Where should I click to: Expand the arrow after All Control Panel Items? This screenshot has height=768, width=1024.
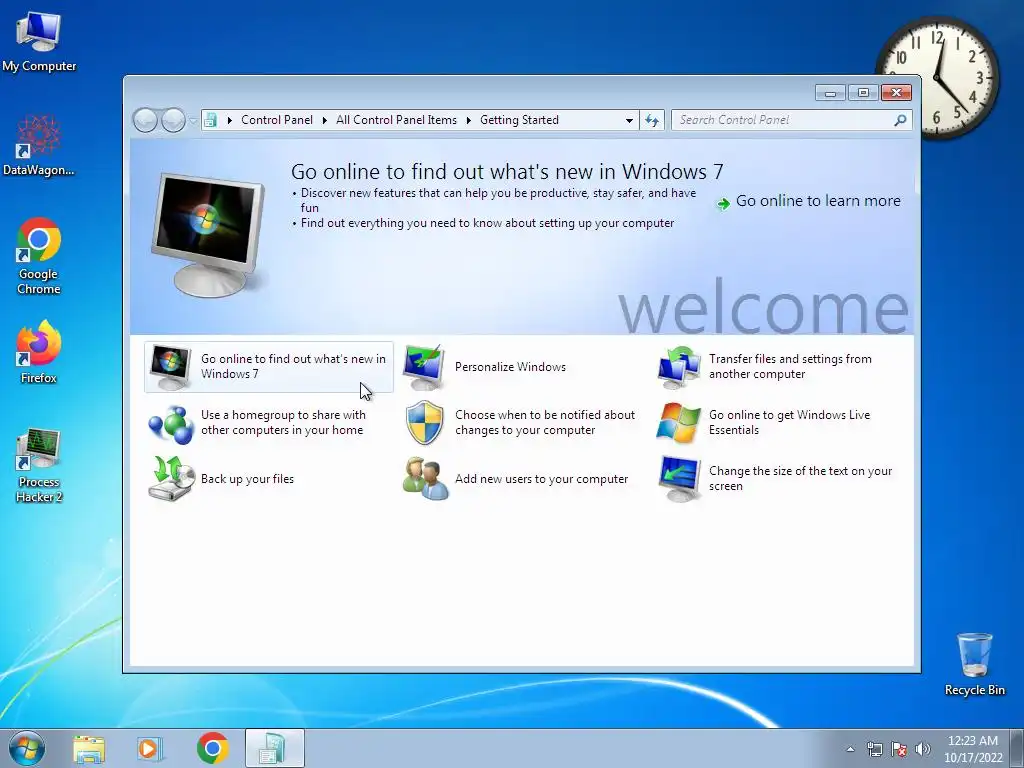[x=469, y=120]
